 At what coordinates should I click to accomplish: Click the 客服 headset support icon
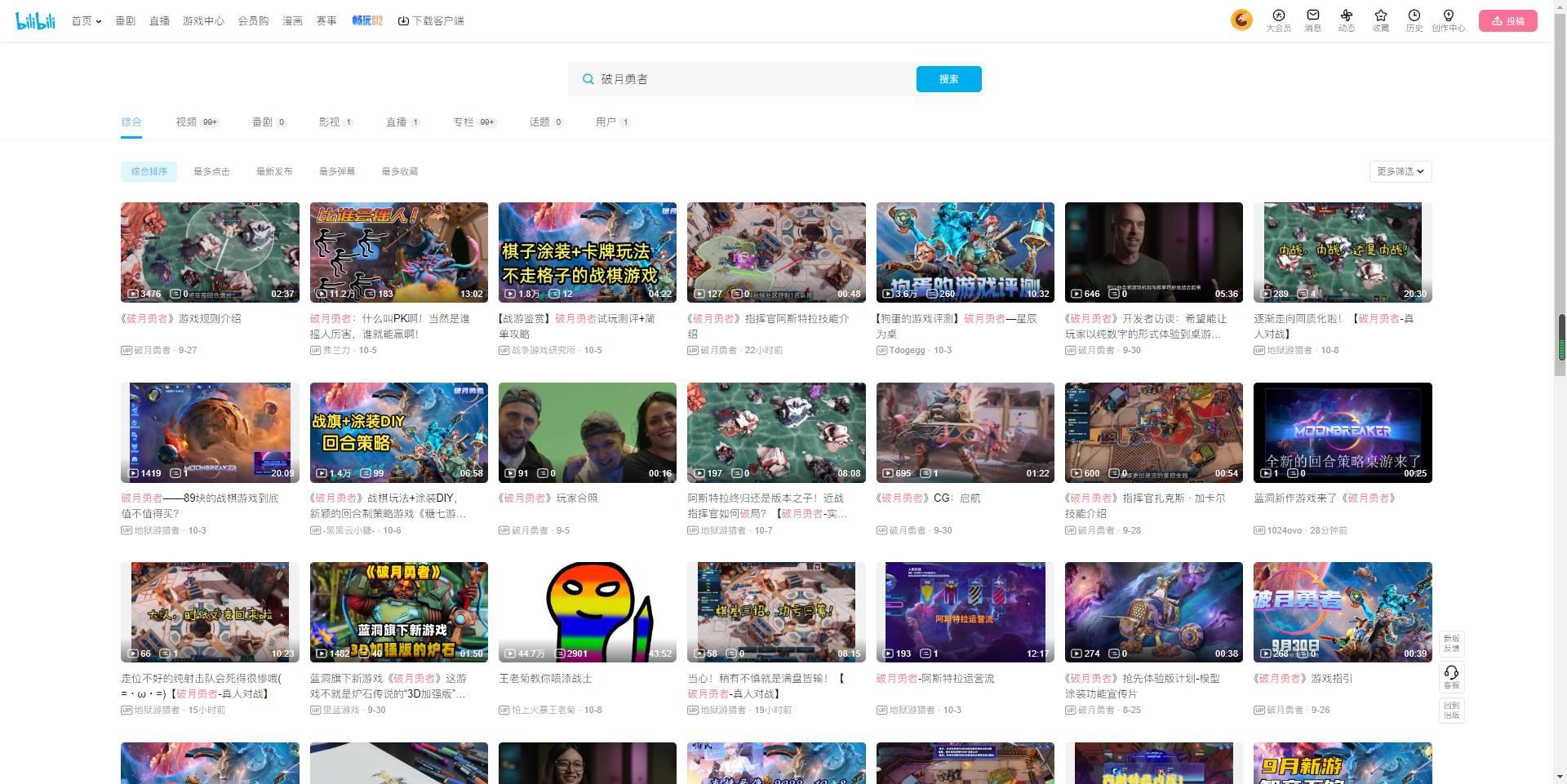pyautogui.click(x=1451, y=677)
